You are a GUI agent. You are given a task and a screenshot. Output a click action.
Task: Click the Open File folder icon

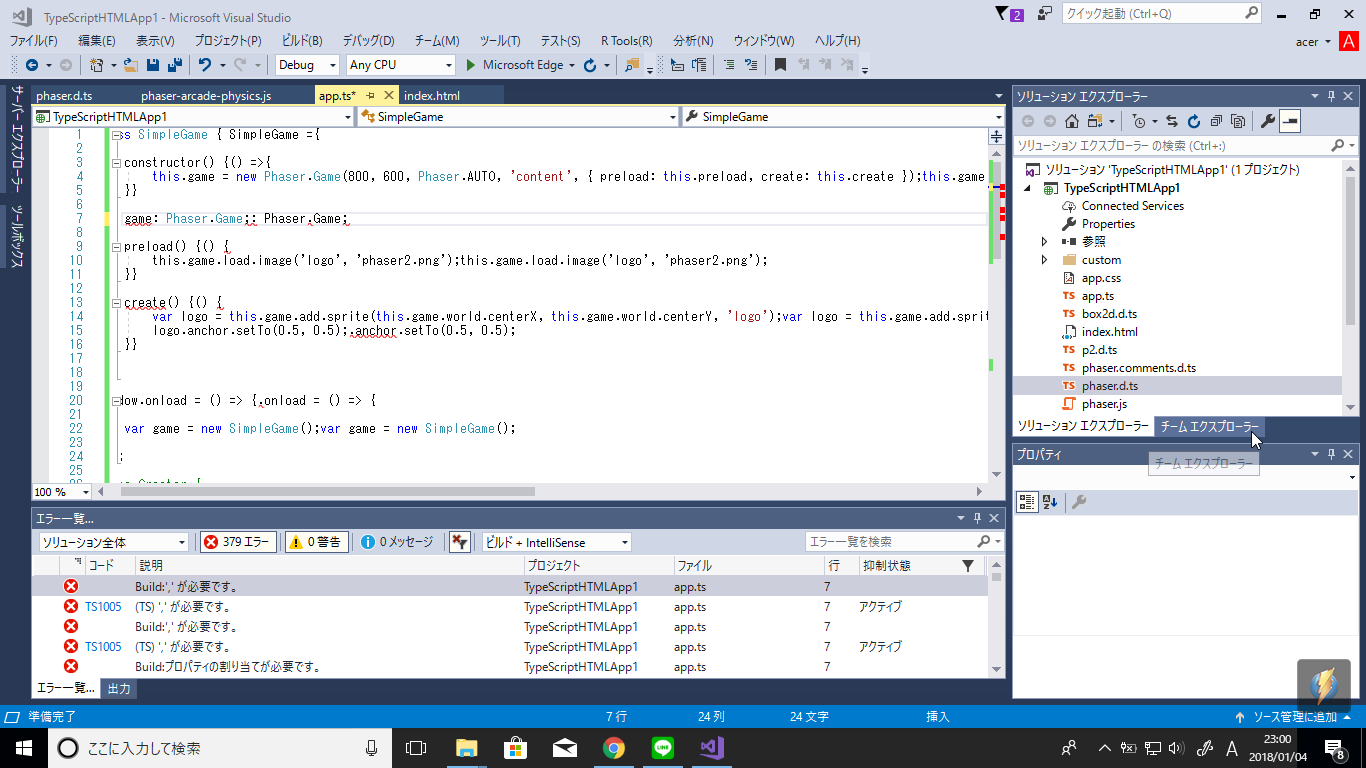point(131,65)
